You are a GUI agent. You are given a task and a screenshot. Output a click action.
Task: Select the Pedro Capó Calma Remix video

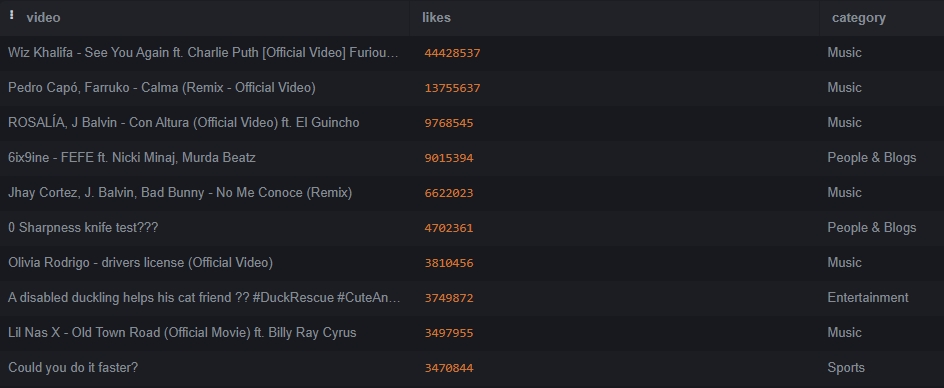click(x=472, y=88)
